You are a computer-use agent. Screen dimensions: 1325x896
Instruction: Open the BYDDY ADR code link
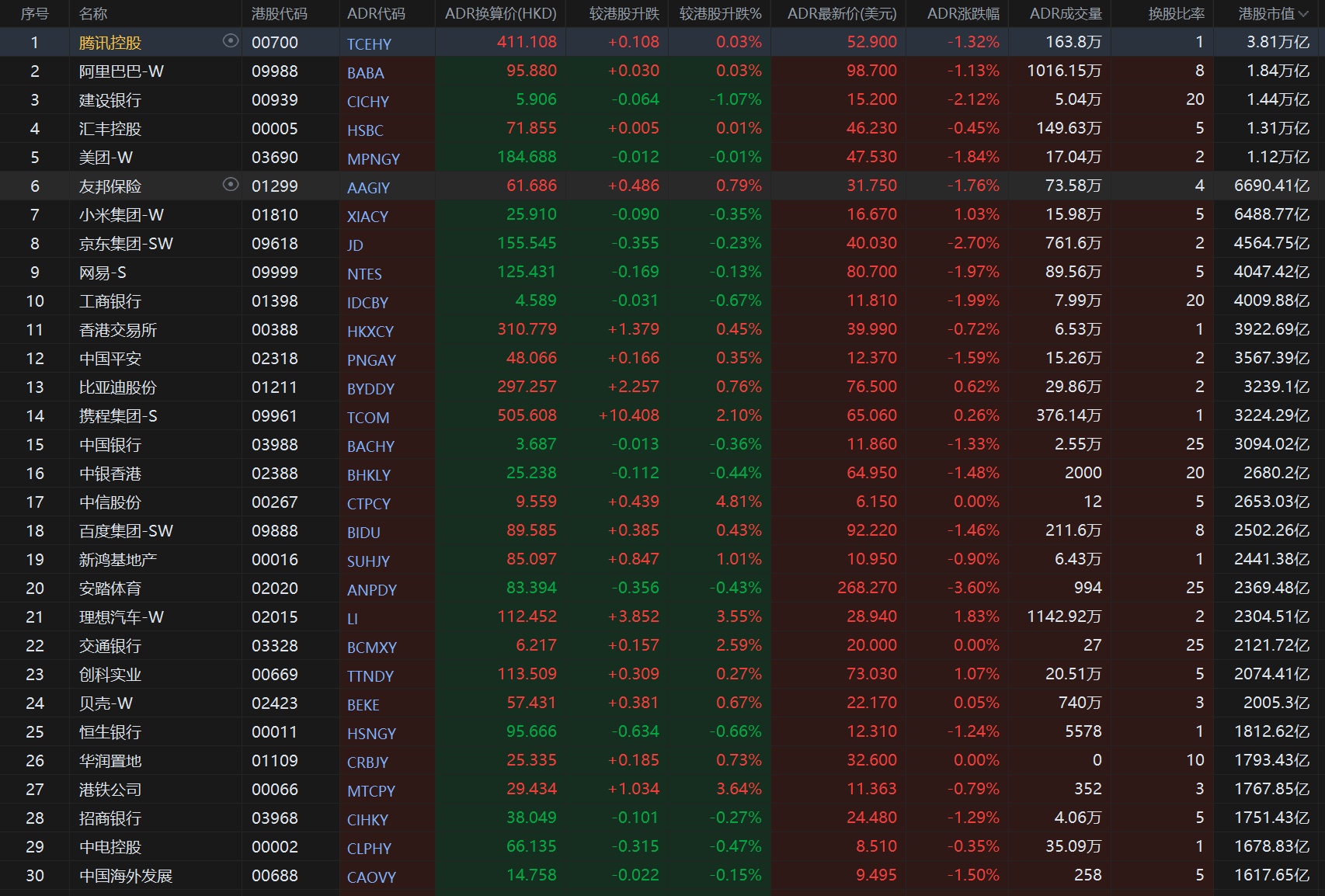point(370,389)
